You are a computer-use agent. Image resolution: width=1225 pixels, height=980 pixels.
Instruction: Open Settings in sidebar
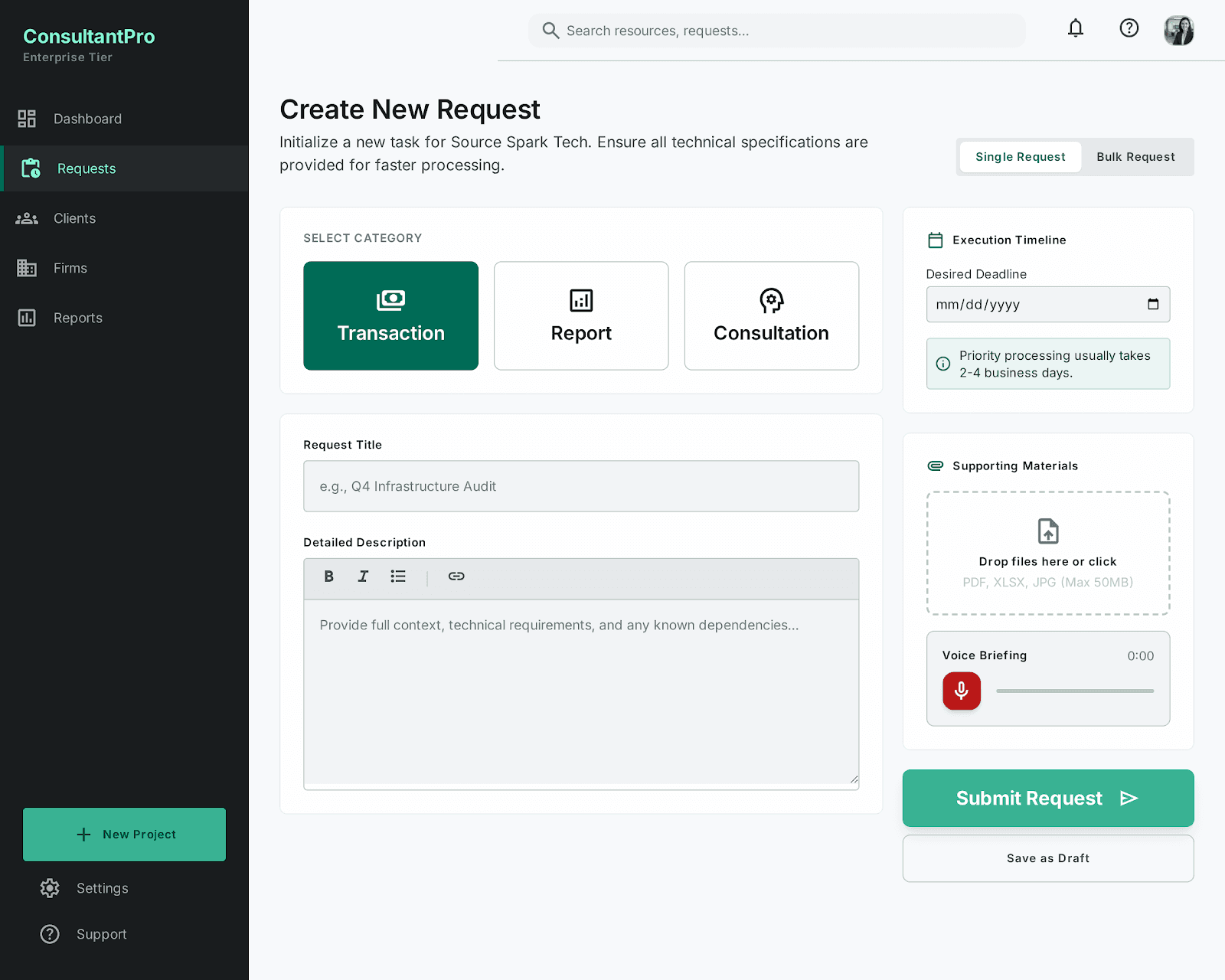point(124,888)
